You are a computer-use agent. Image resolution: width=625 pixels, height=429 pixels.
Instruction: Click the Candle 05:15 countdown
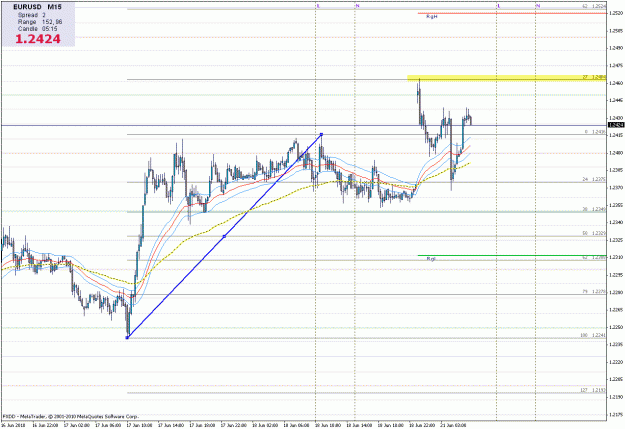(37, 29)
